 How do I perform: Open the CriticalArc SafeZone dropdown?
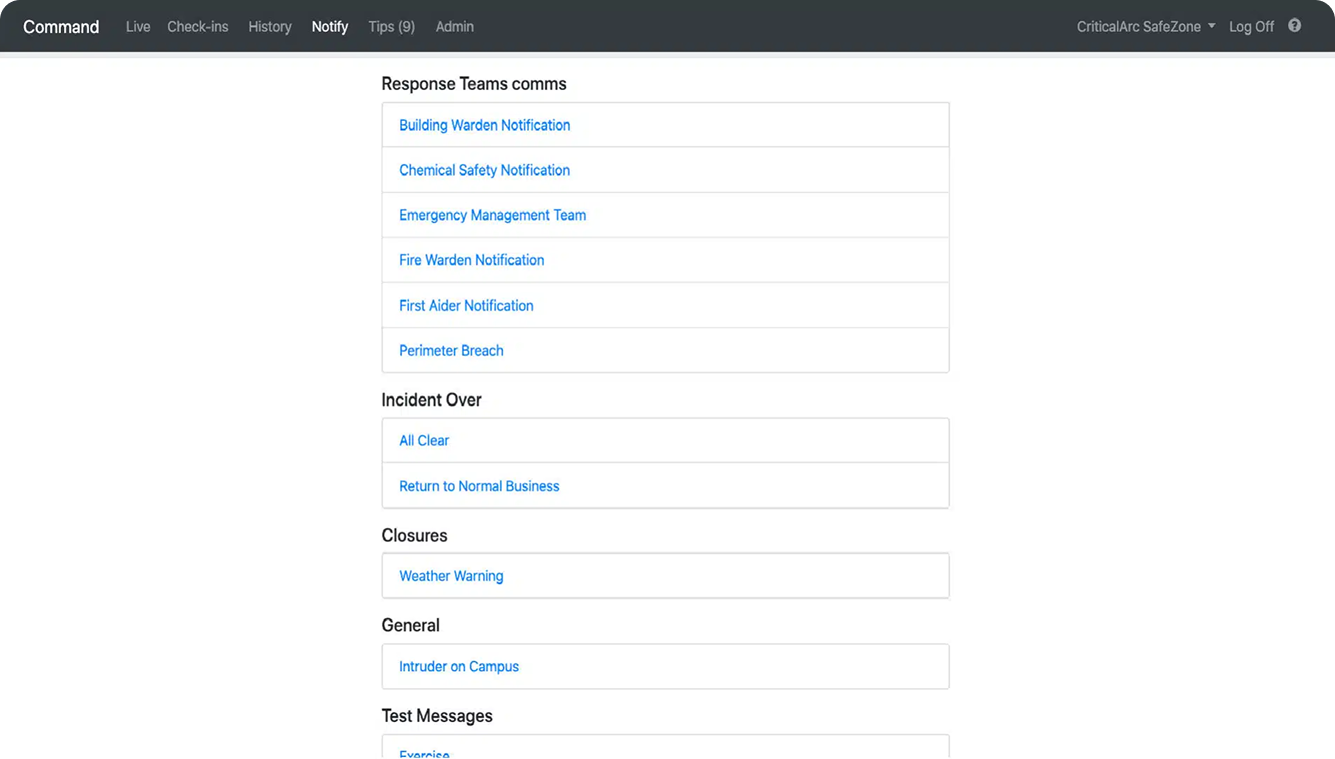pos(1145,27)
